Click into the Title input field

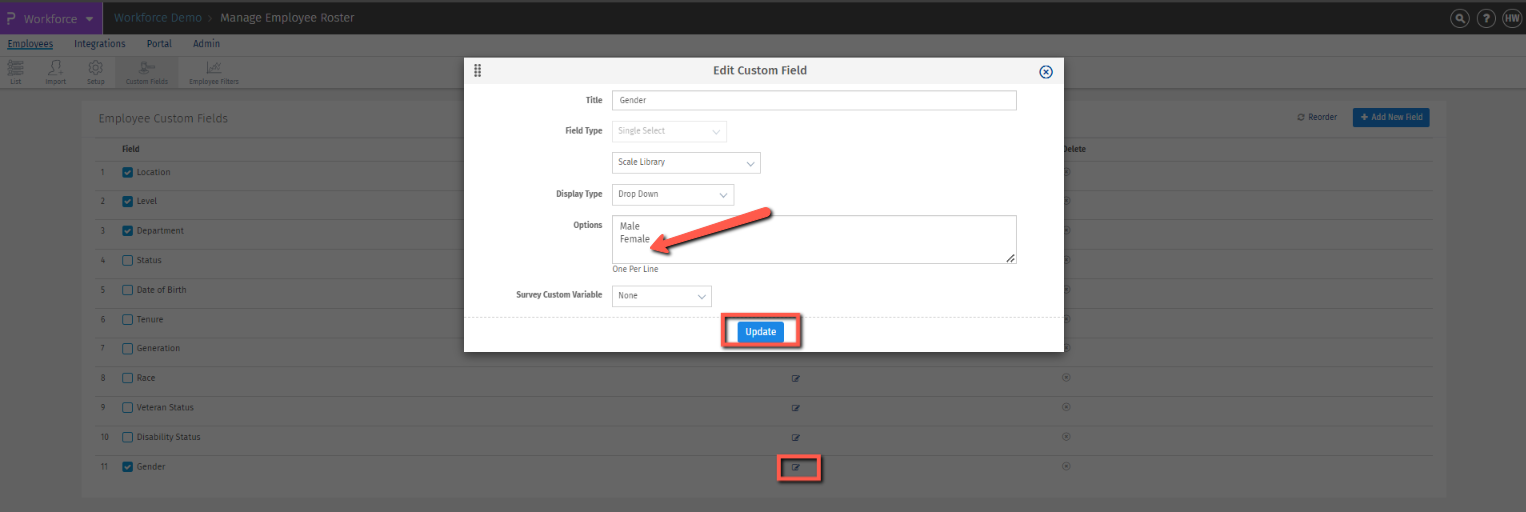[x=814, y=100]
